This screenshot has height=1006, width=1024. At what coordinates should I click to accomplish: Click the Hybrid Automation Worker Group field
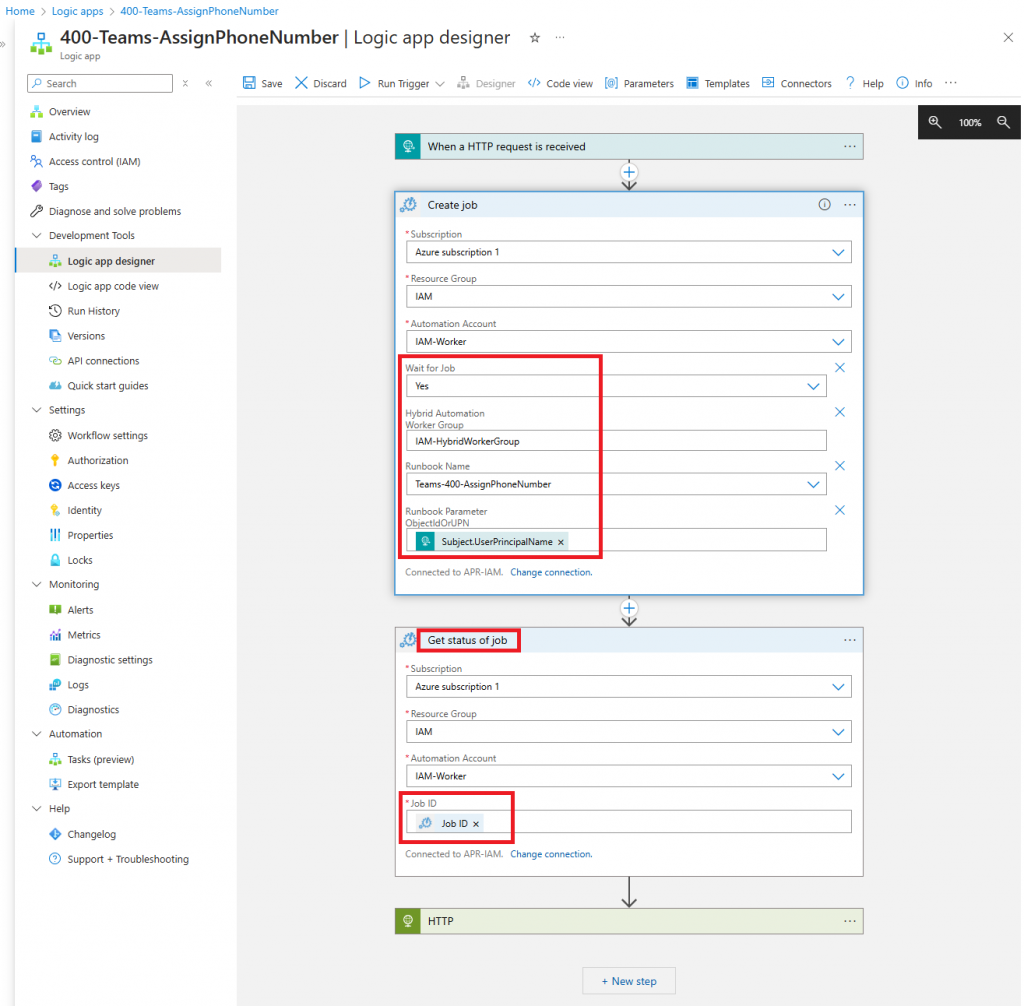point(616,441)
